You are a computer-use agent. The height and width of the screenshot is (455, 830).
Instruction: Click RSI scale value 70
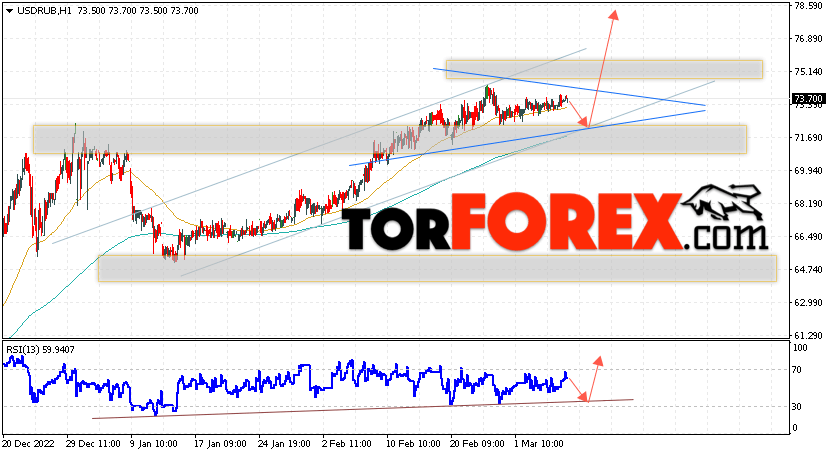point(798,370)
